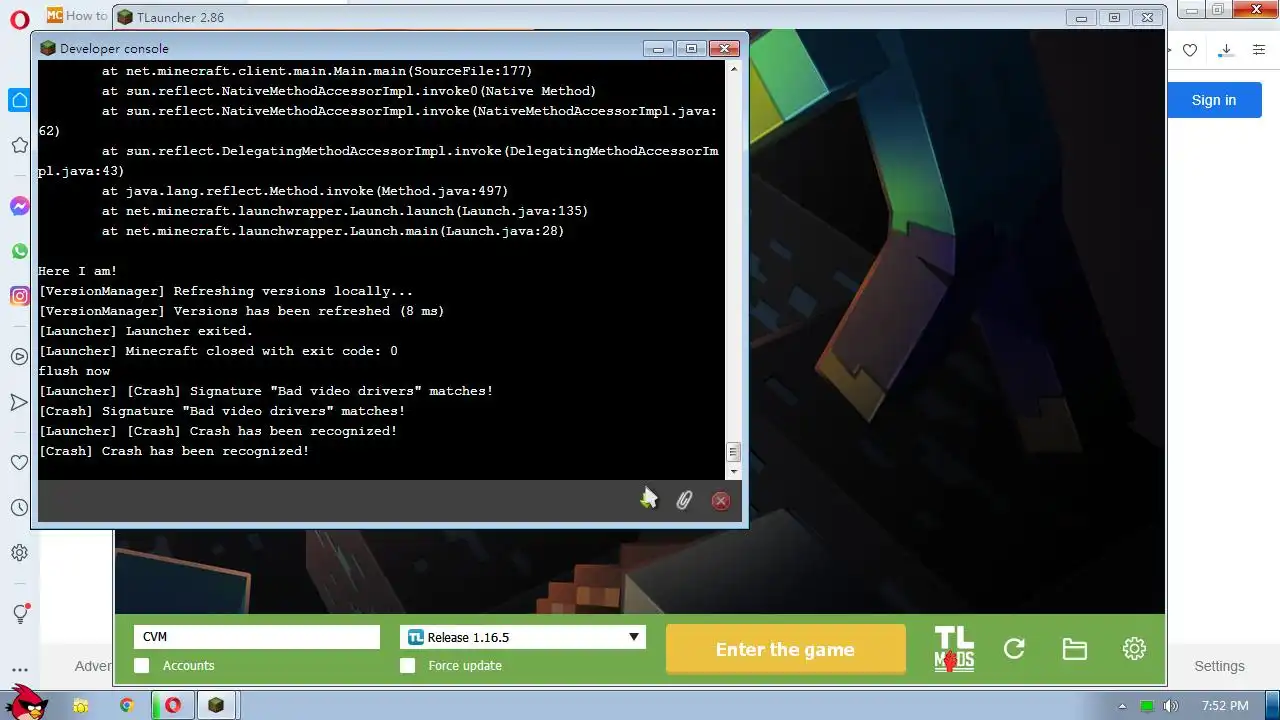This screenshot has width=1280, height=720.
Task: Click Enter the game button
Action: click(x=785, y=649)
